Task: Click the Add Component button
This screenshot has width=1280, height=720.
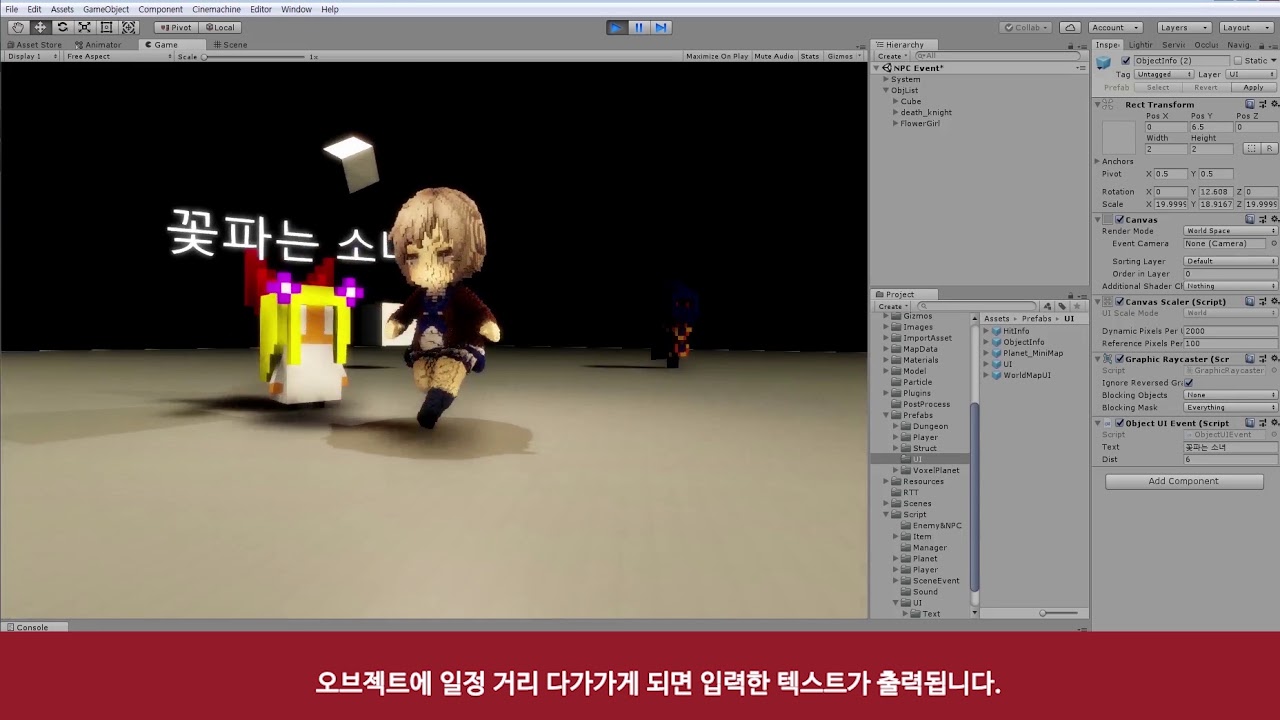Action: pos(1184,481)
